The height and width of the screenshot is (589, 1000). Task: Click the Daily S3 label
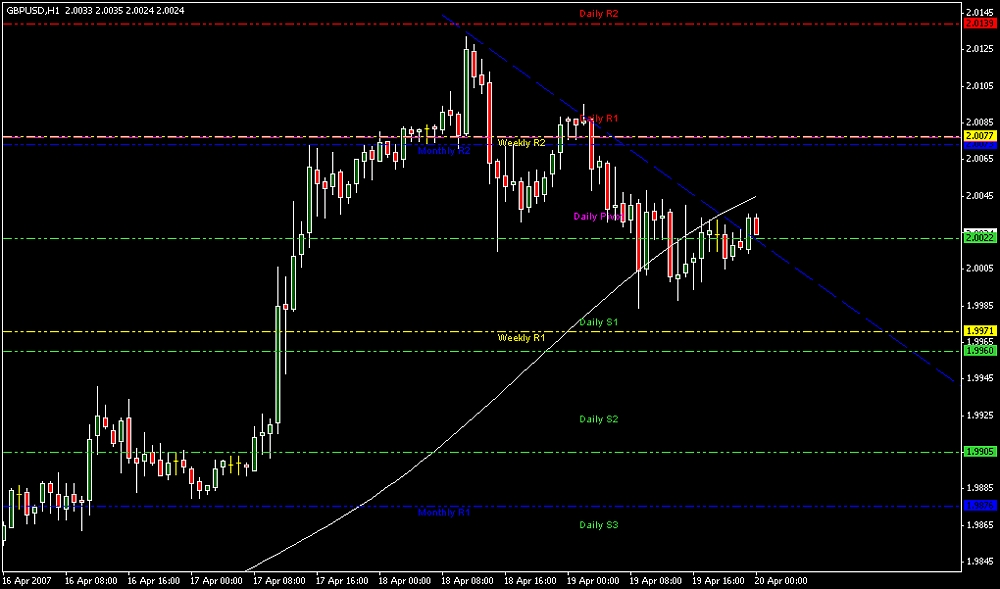point(599,524)
